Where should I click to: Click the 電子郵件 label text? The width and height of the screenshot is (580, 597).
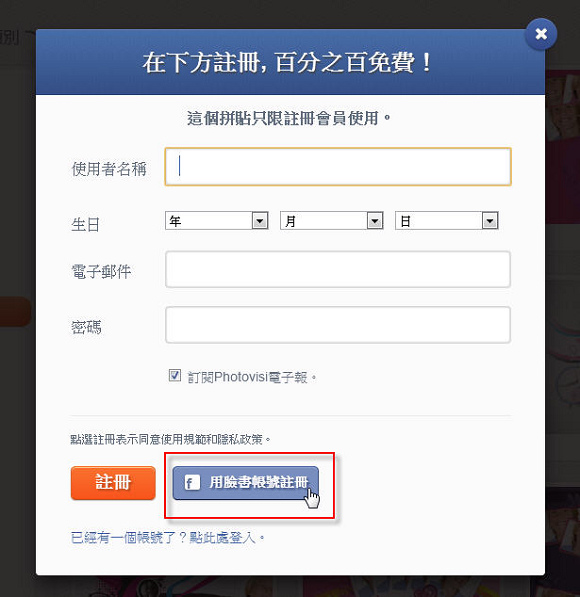tap(101, 271)
